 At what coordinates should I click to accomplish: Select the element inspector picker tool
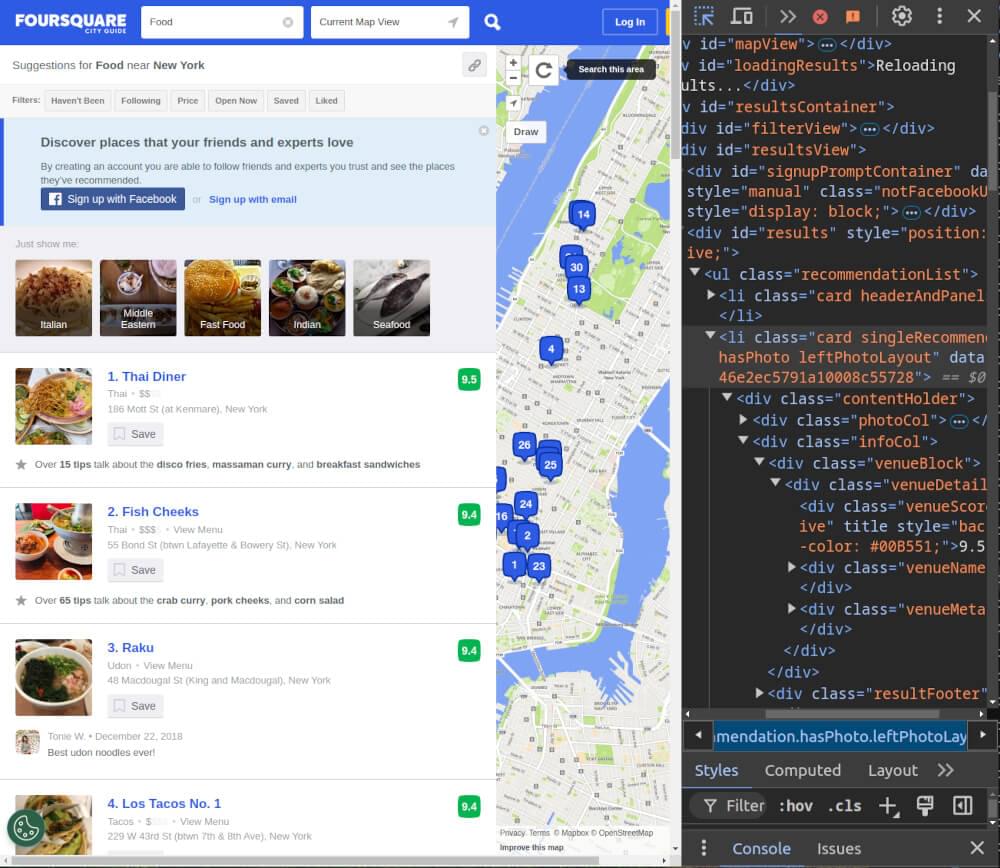(x=705, y=16)
